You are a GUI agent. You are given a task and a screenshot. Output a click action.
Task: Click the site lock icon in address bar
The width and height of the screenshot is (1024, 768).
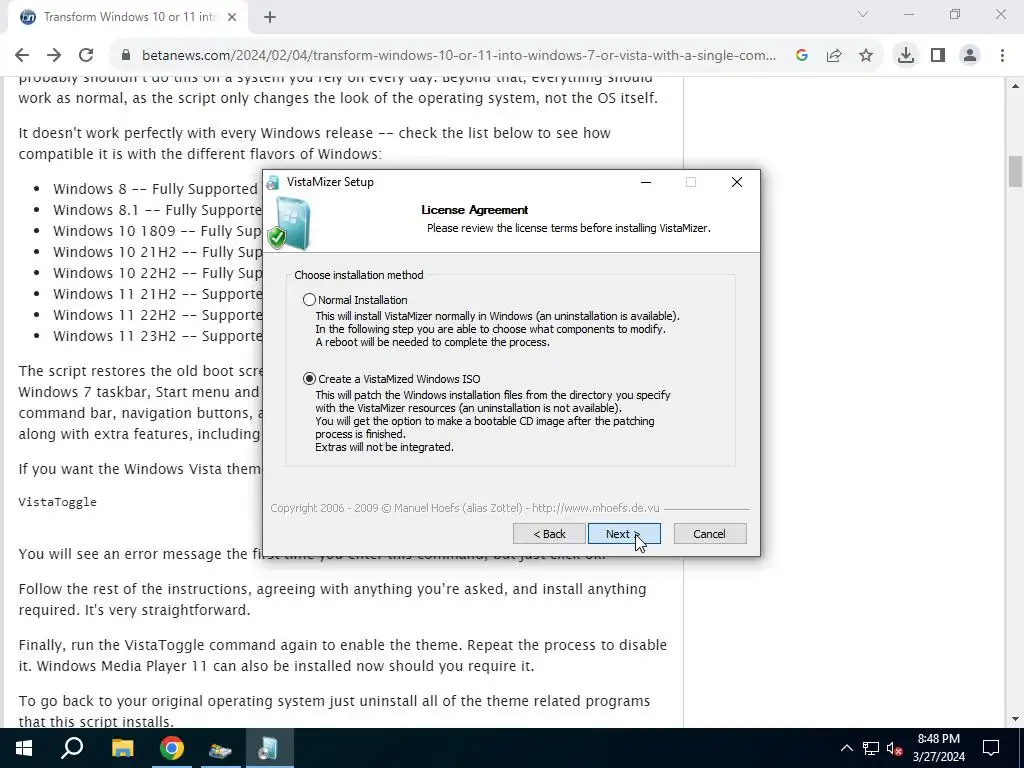127,56
